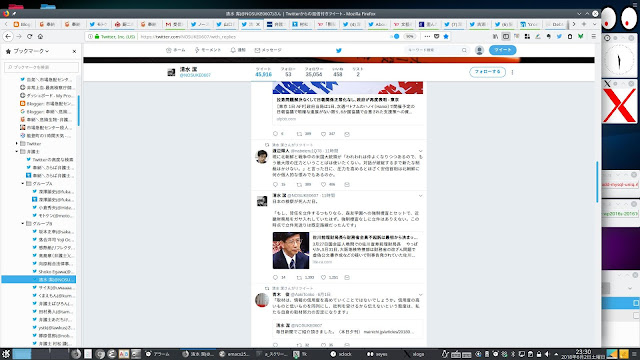Reload the current Twitter page
640x360 pixels.
(29, 36)
